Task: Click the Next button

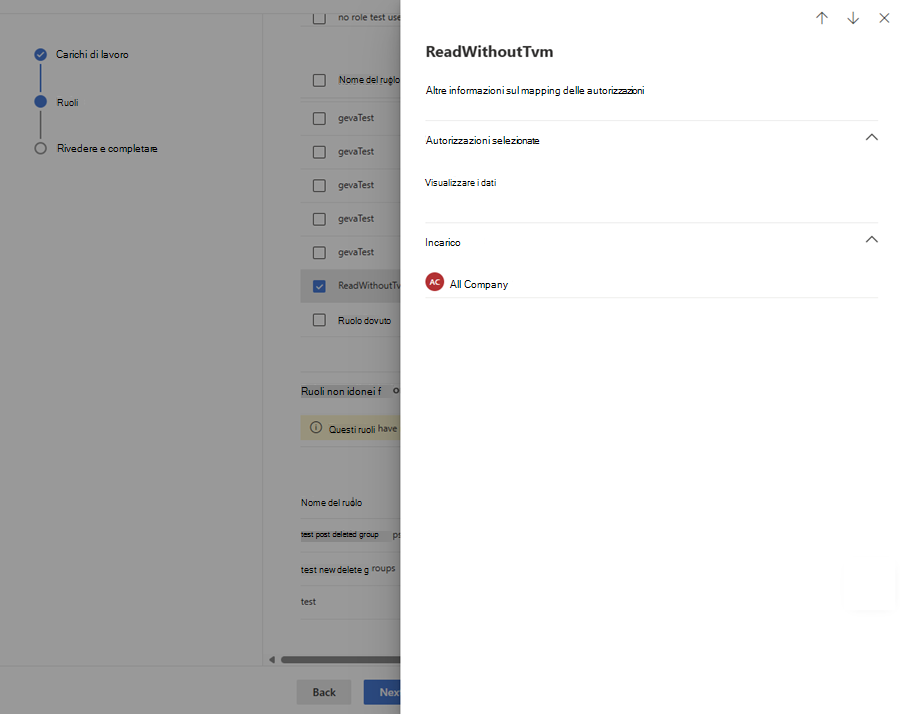Action: tap(382, 692)
